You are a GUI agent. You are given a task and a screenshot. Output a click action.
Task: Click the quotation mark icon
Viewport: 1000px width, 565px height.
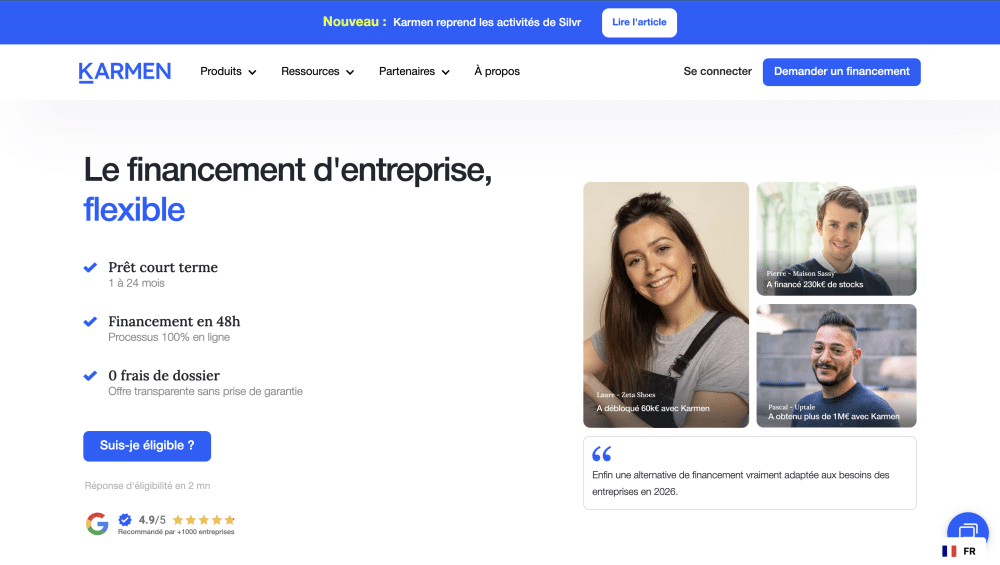601,454
